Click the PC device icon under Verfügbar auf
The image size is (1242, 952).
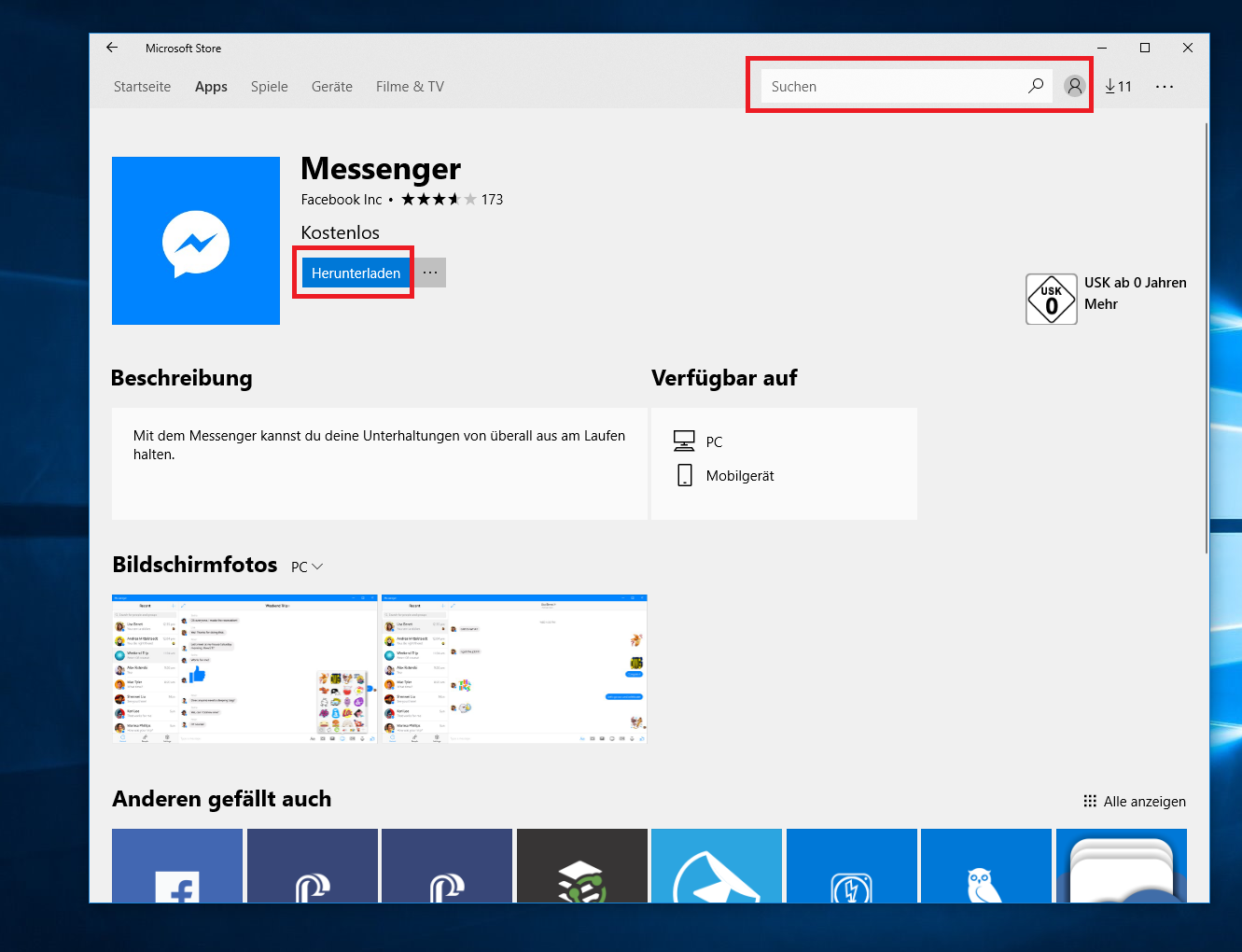click(x=686, y=440)
